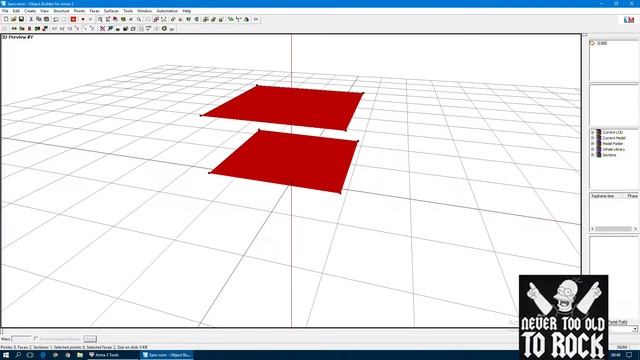Viewport: 640px width, 360px height.
Task: Click the first magnifier zoom icon
Action: click(100, 19)
